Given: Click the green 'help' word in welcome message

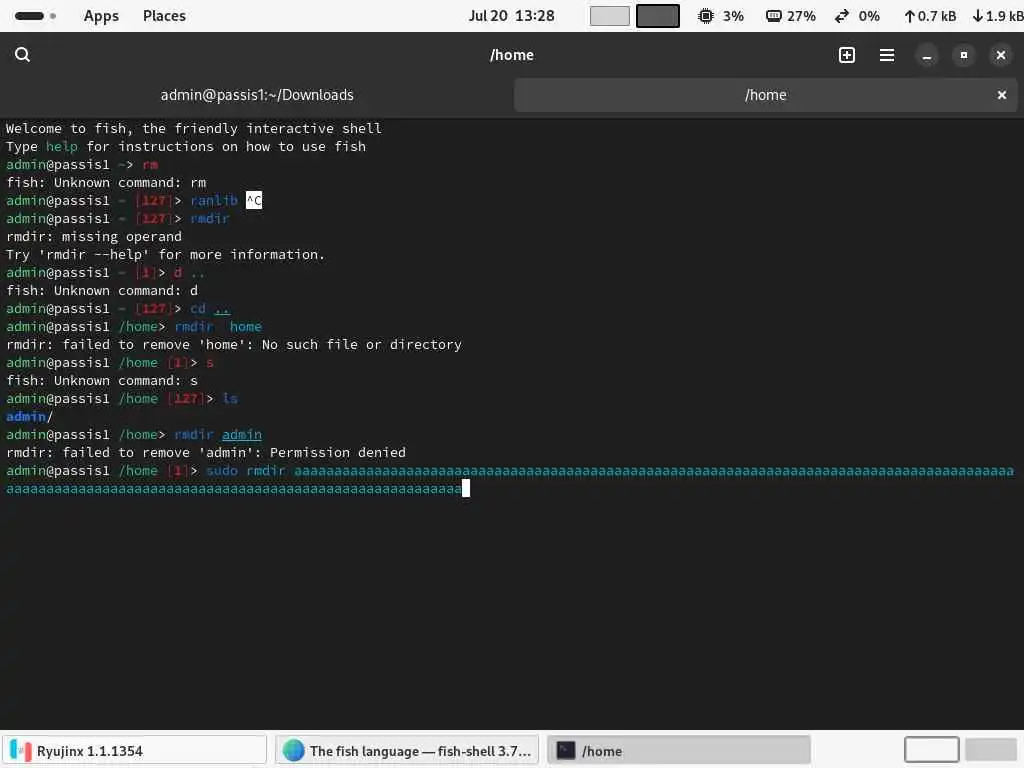Looking at the screenshot, I should pyautogui.click(x=61, y=147).
